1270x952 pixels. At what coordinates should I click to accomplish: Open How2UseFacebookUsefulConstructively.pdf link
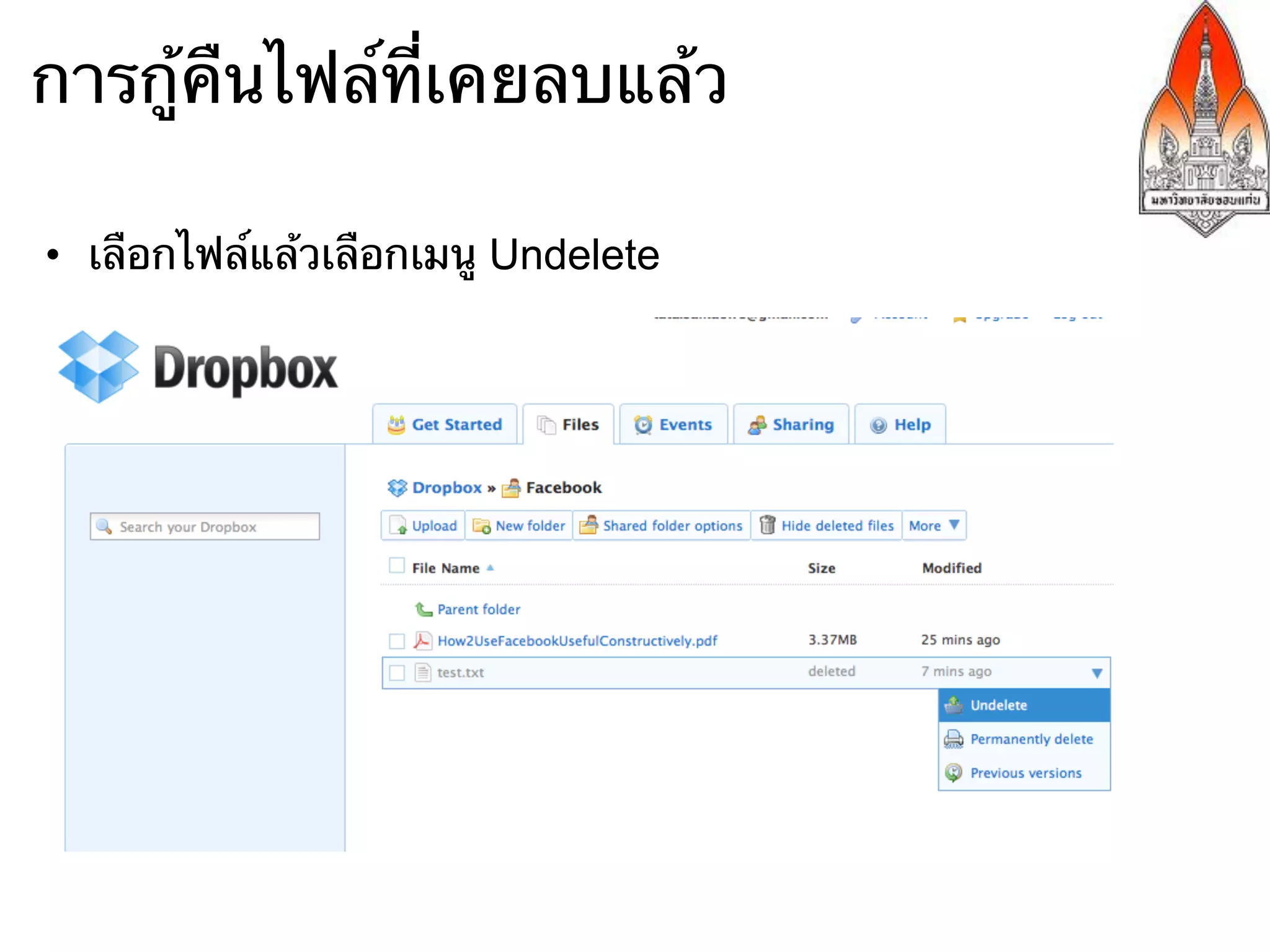(x=577, y=641)
